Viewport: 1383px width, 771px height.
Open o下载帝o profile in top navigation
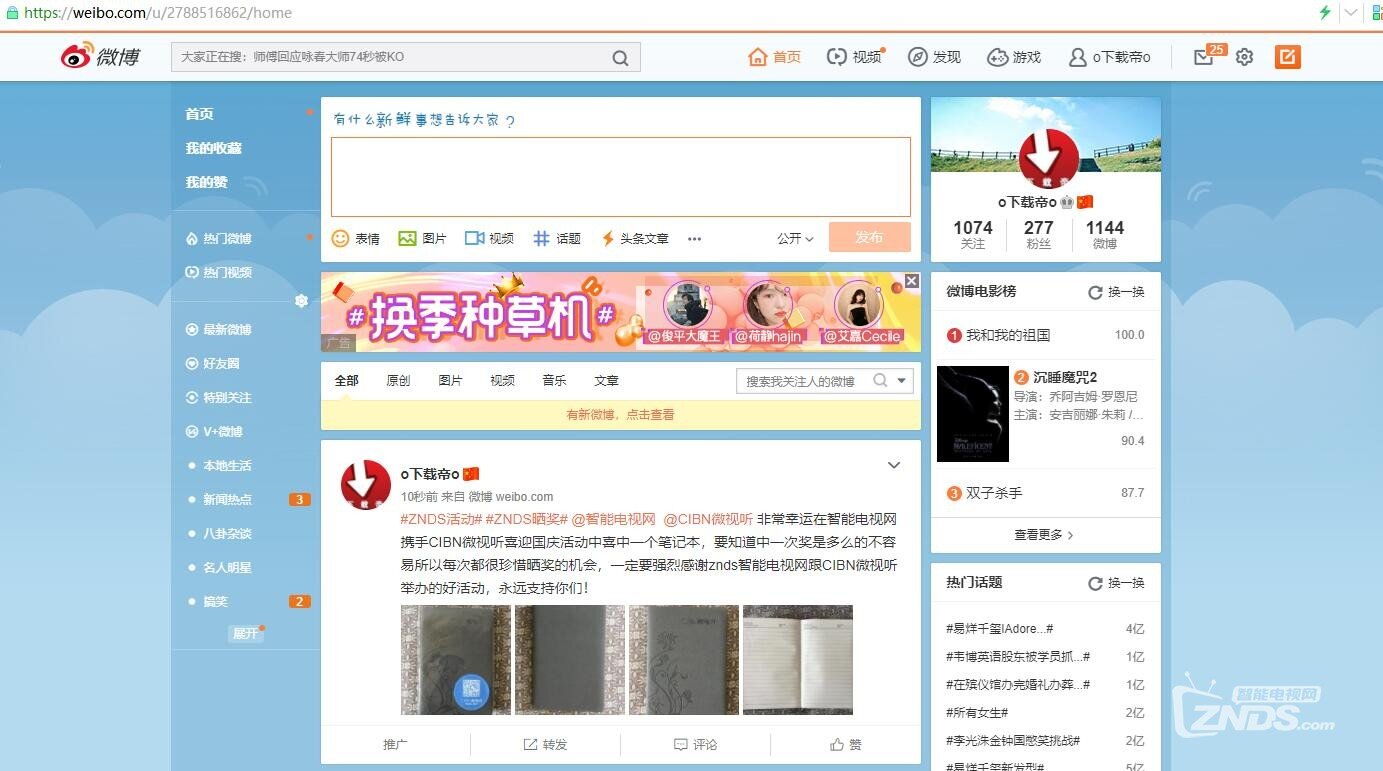(x=1110, y=57)
